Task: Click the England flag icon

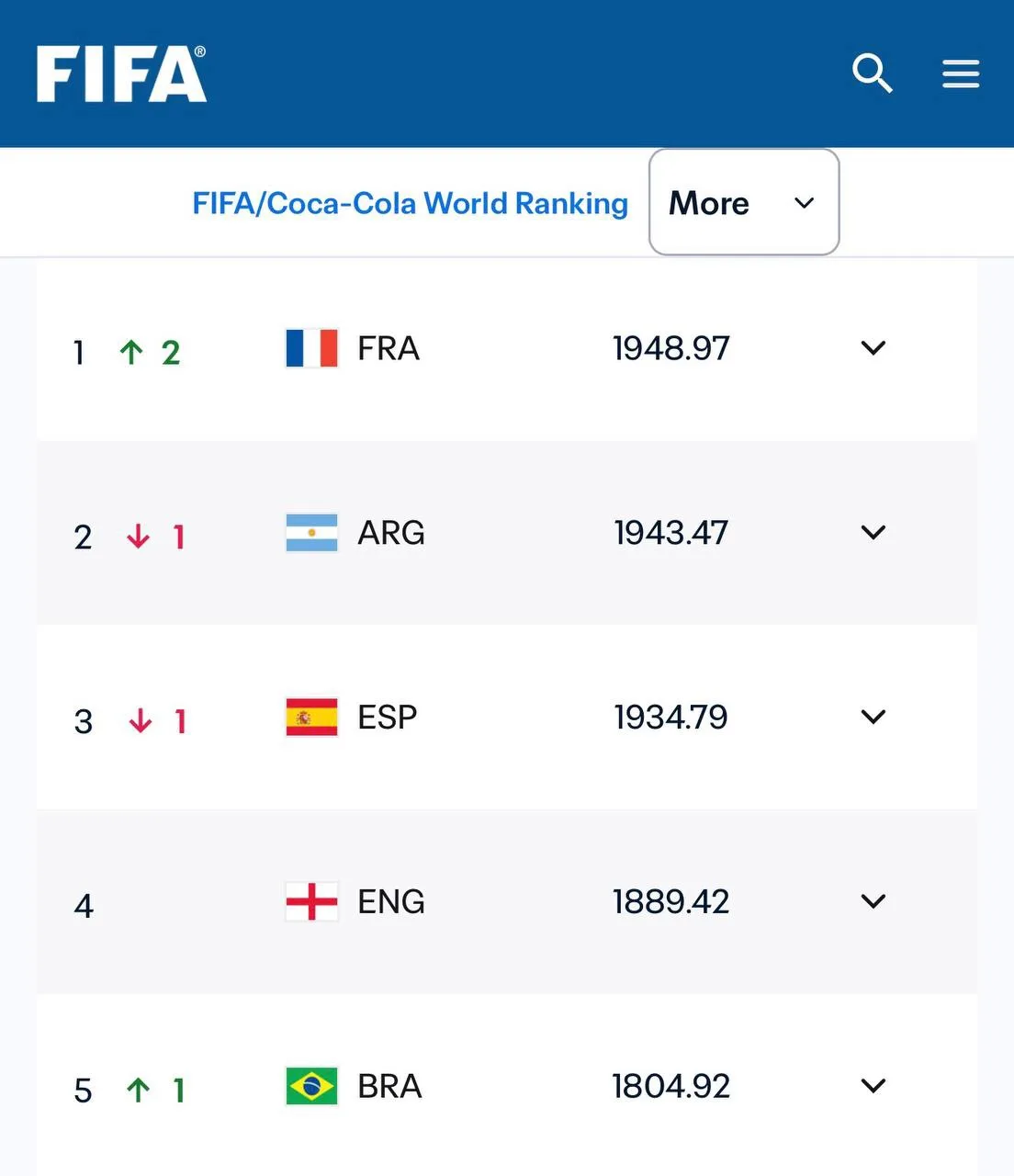Action: 311,901
